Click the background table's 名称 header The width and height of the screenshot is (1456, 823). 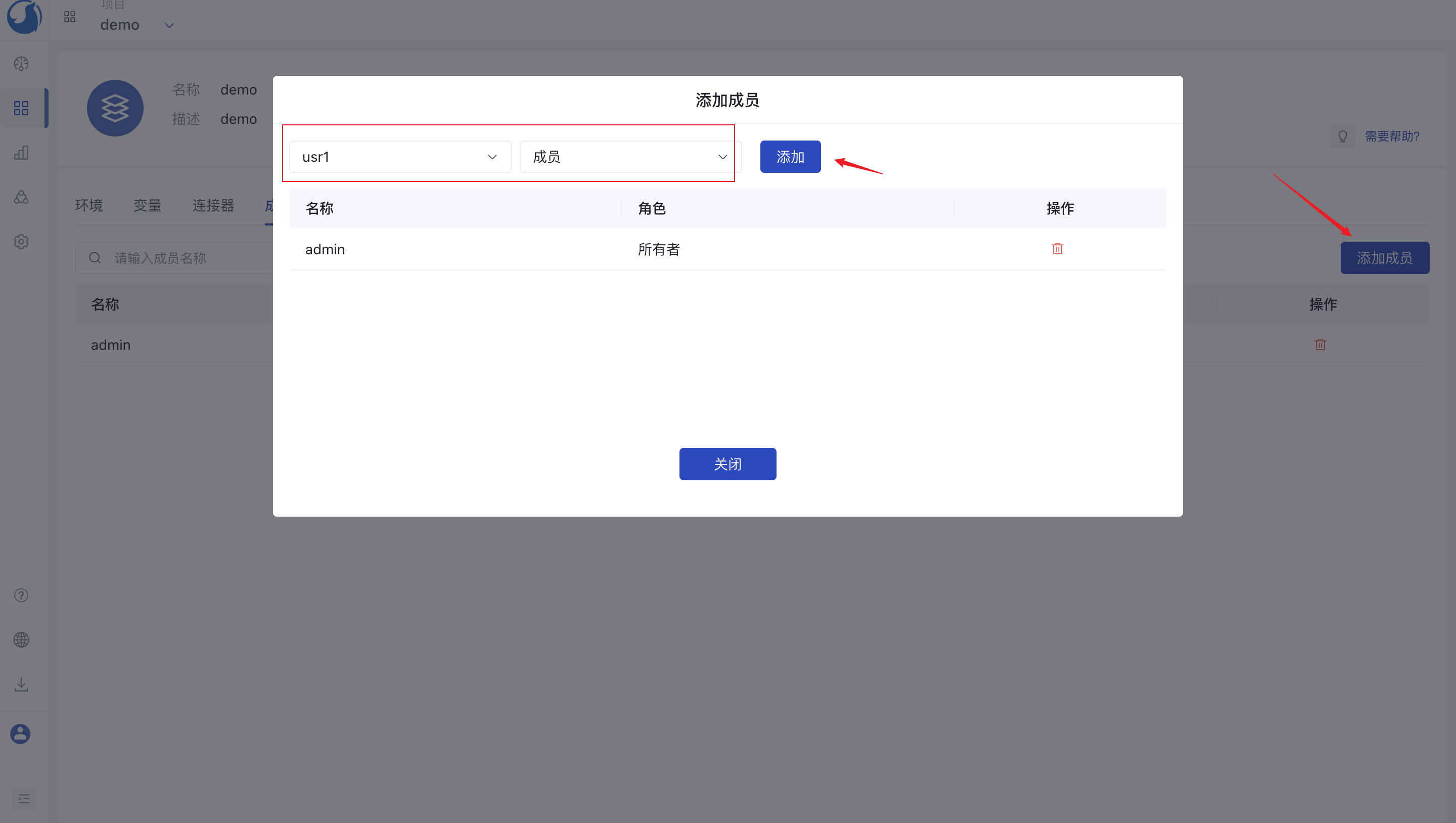tap(105, 304)
